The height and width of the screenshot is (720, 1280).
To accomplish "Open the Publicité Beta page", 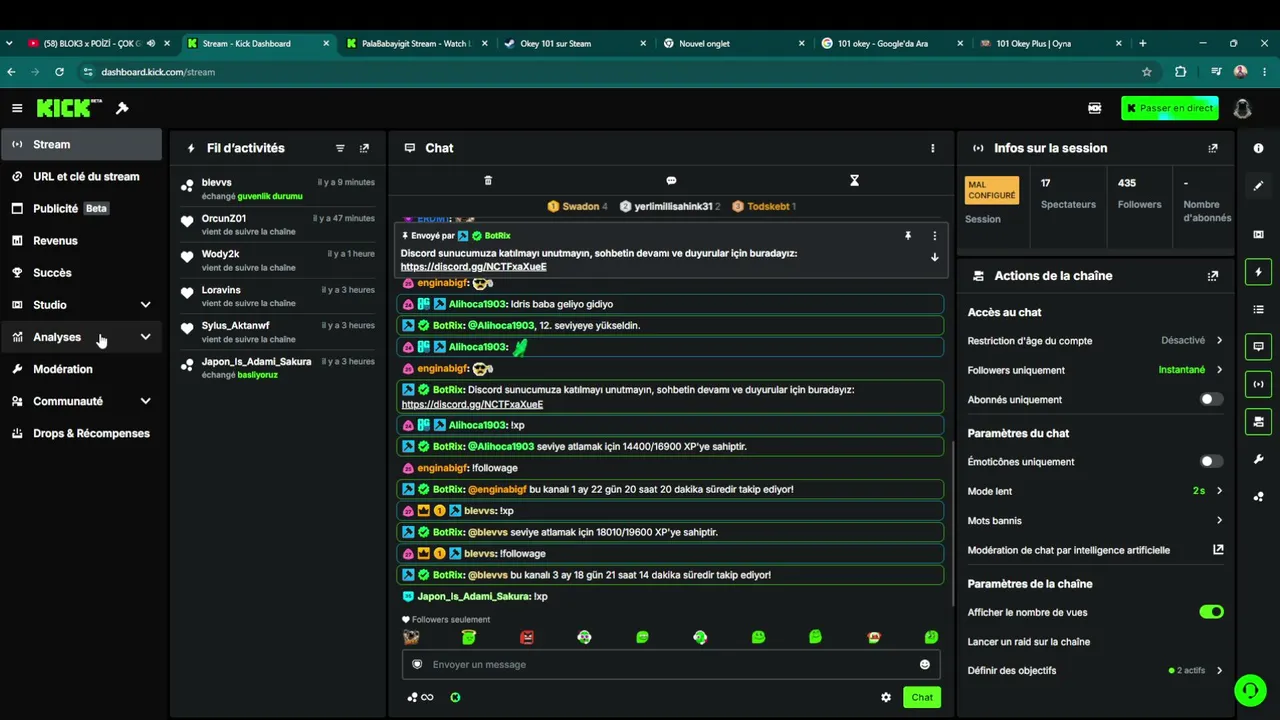I will [81, 209].
